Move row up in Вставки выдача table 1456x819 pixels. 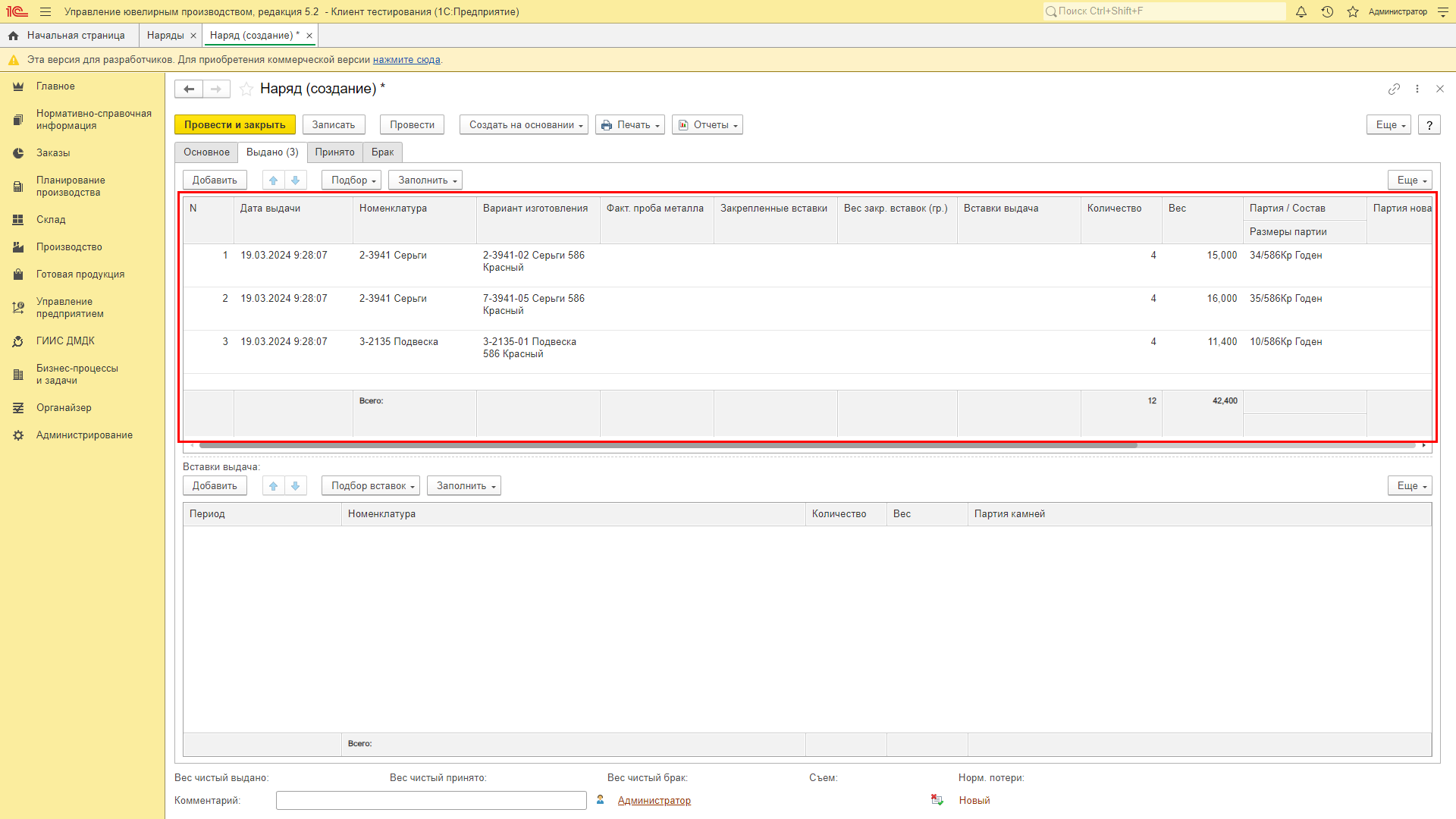[274, 485]
